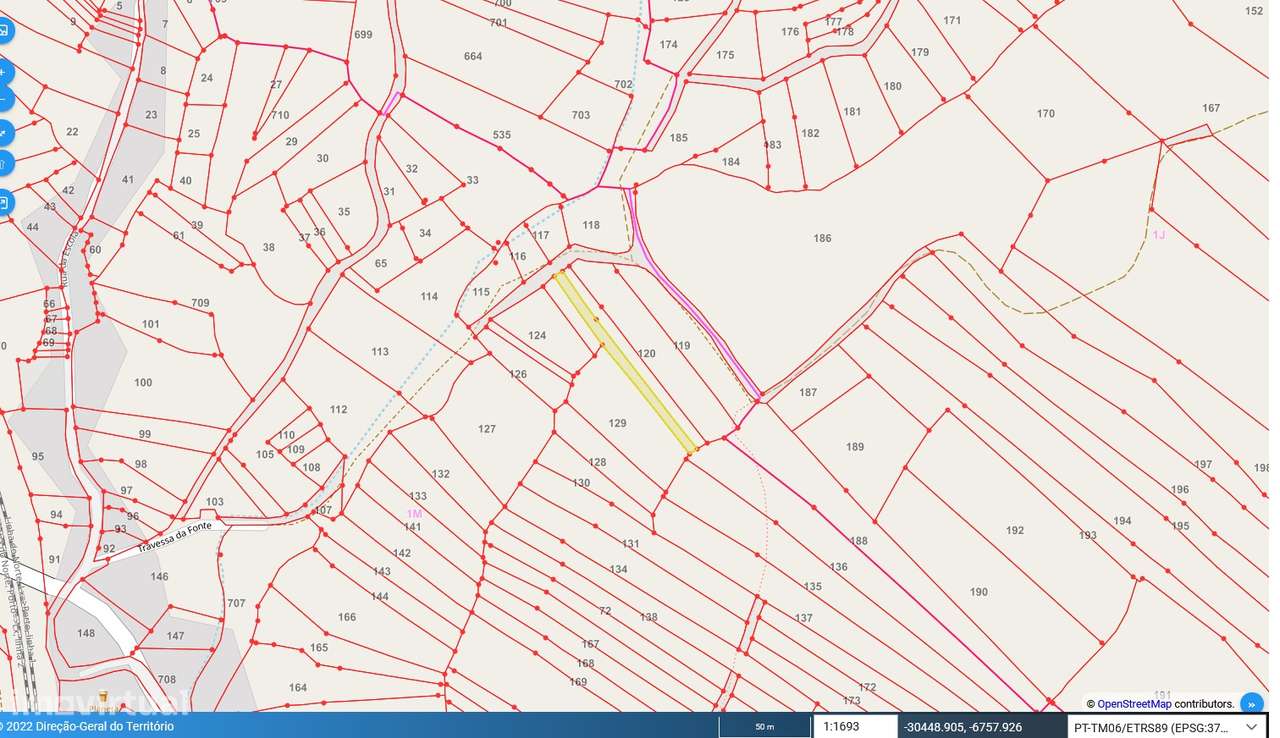Image resolution: width=1280 pixels, height=738 pixels.
Task: Select parcel 127
Action: pos(487,429)
